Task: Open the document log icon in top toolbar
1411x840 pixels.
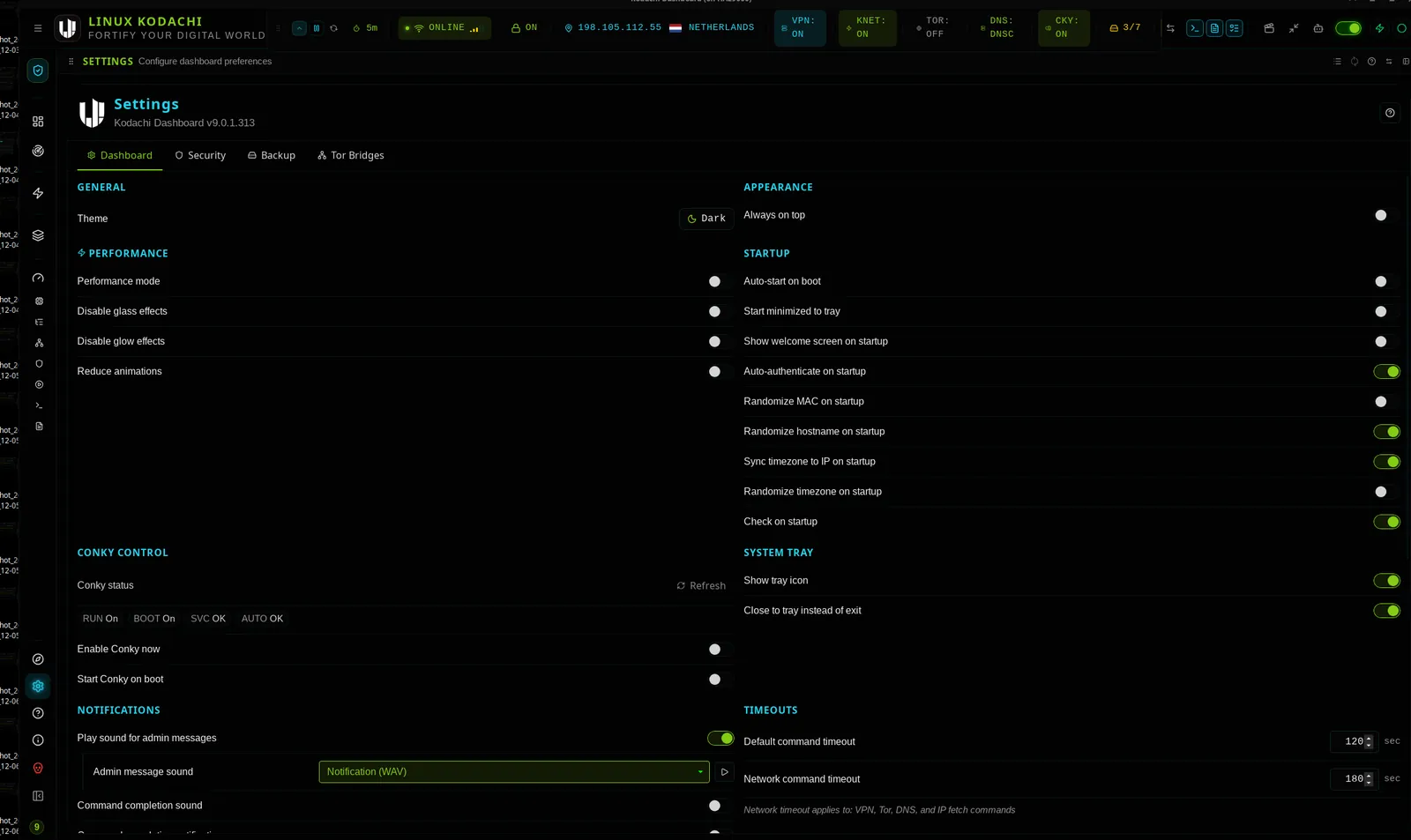Action: tap(1214, 28)
